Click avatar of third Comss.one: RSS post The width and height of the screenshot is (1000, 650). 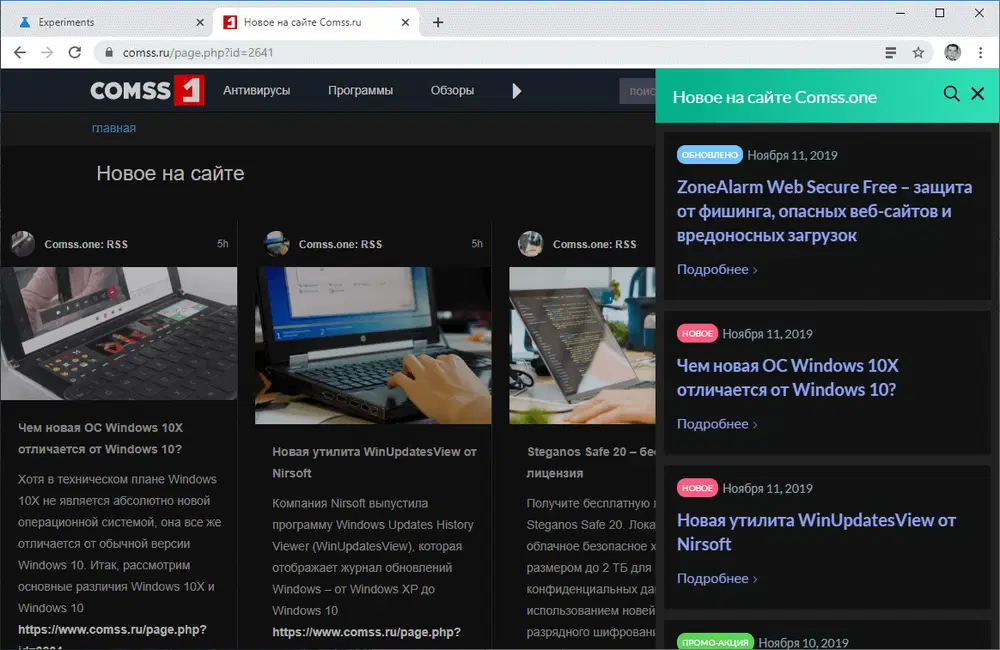[531, 244]
